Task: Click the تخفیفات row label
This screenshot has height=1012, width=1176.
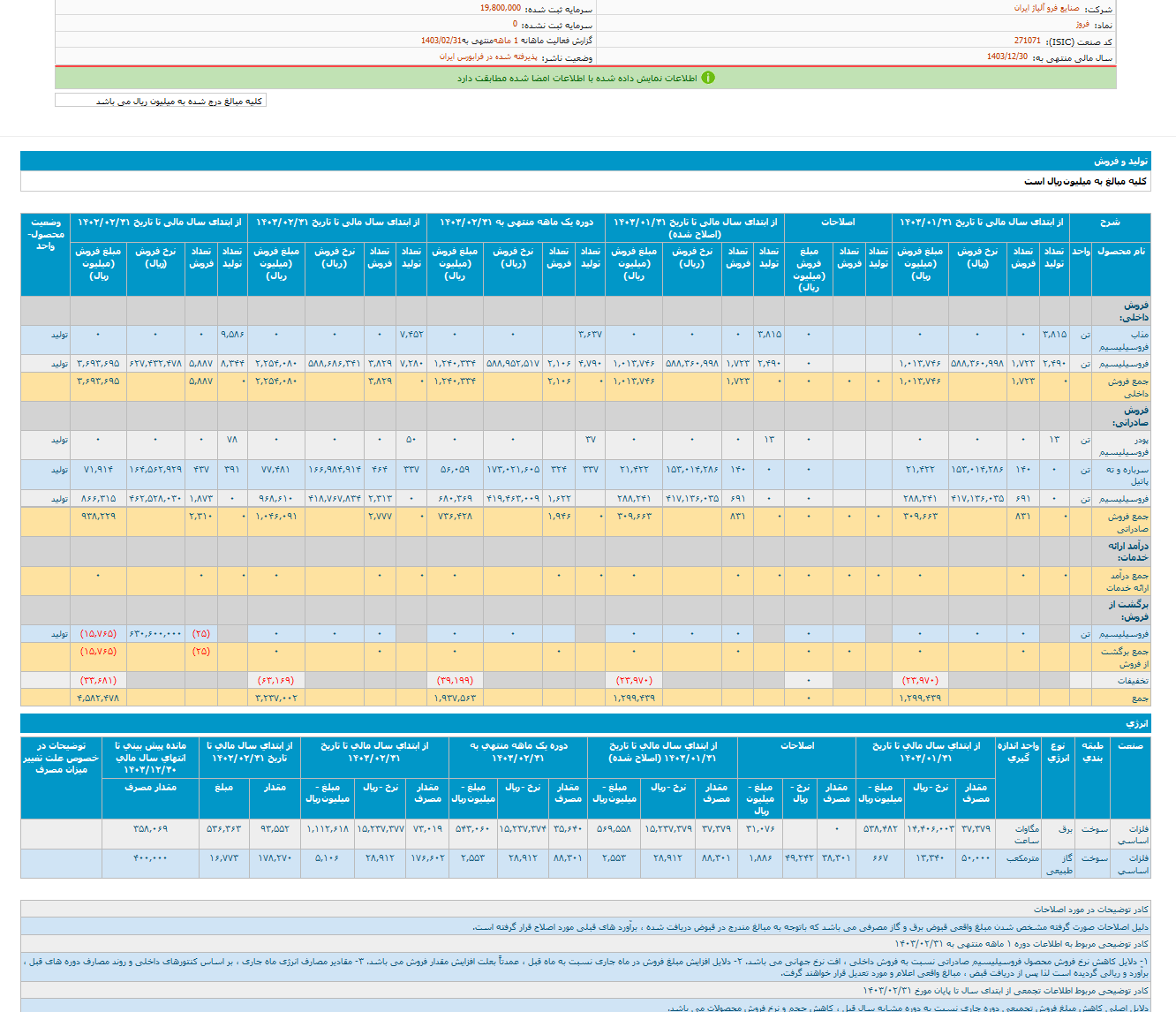Action: coord(1133,681)
